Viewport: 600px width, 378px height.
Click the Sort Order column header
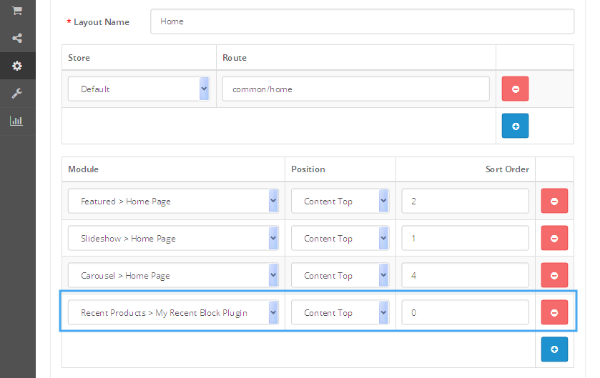tap(507, 169)
